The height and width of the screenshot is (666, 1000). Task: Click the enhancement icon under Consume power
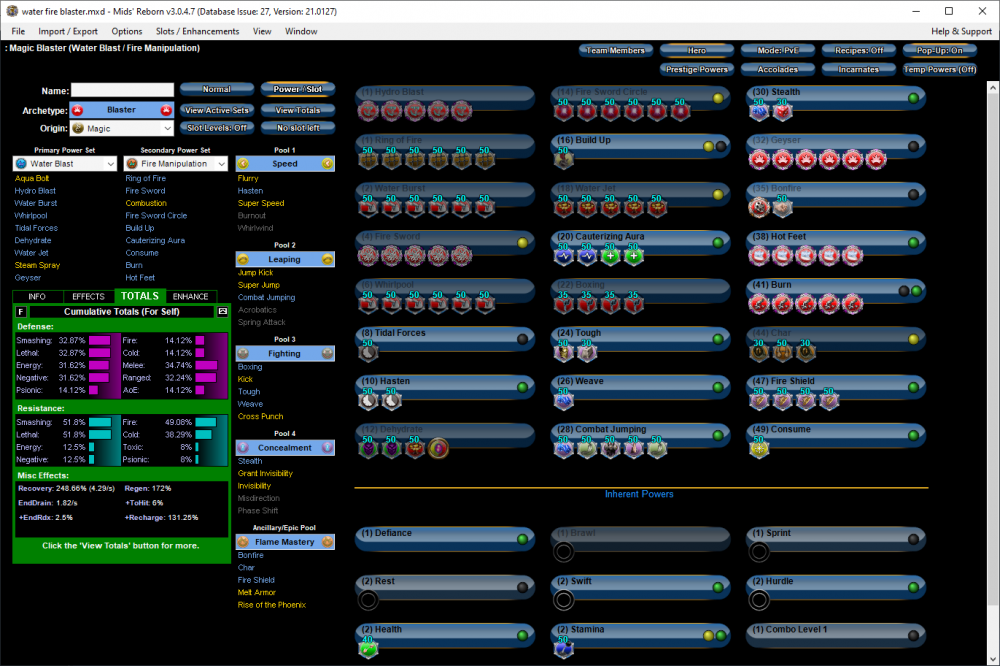pos(759,449)
